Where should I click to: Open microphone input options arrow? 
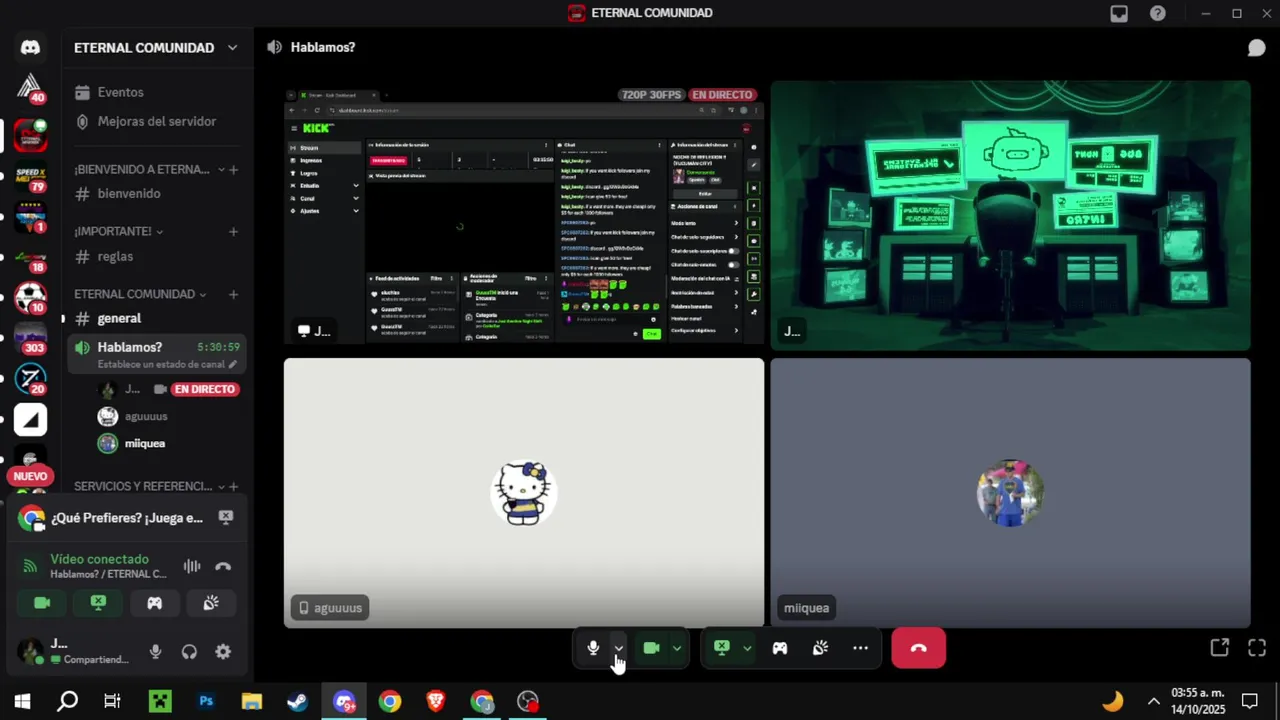pos(618,648)
